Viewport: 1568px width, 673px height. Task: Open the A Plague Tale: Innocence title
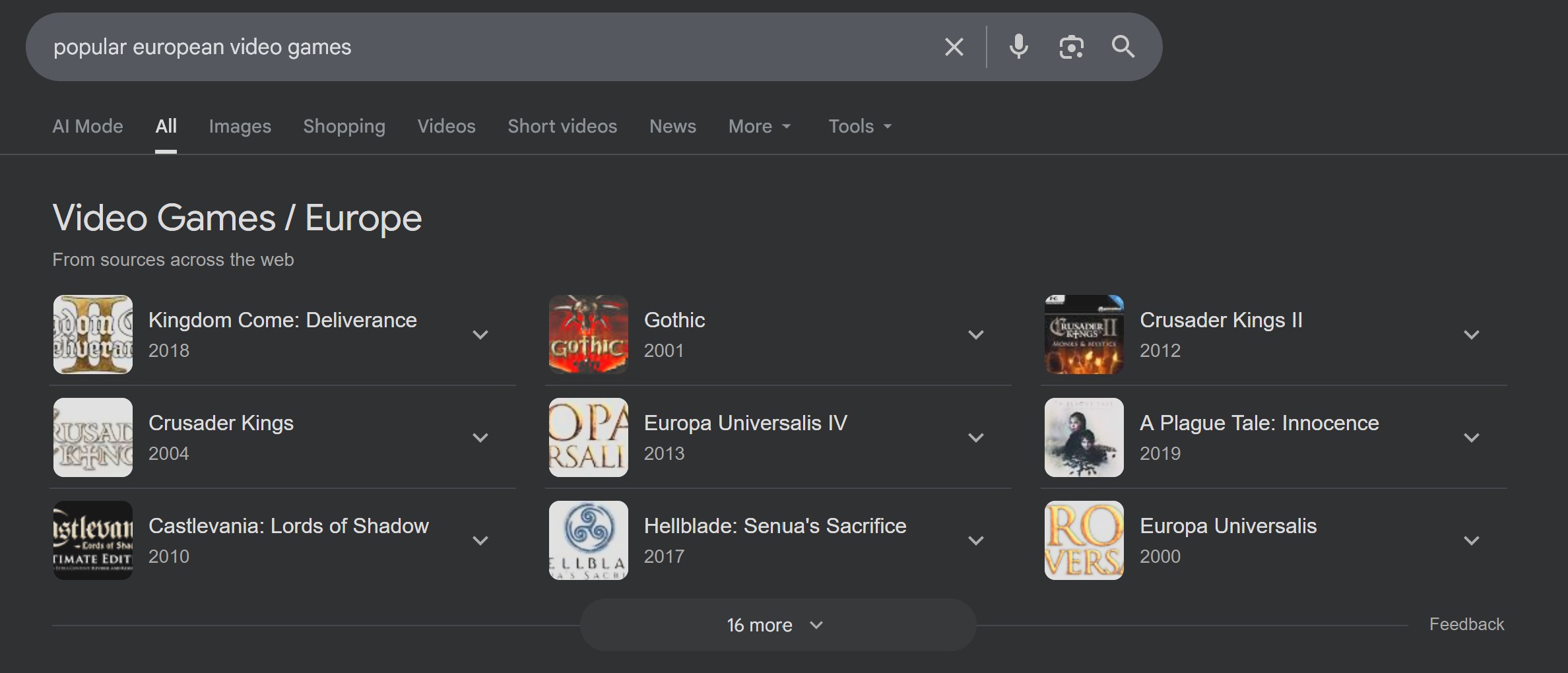(1259, 423)
